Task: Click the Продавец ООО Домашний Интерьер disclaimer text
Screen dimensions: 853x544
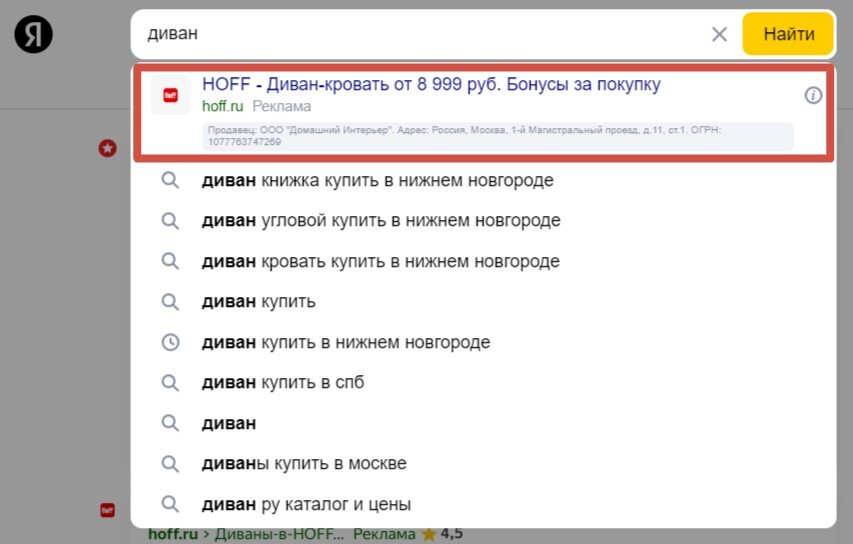Action: tap(497, 136)
